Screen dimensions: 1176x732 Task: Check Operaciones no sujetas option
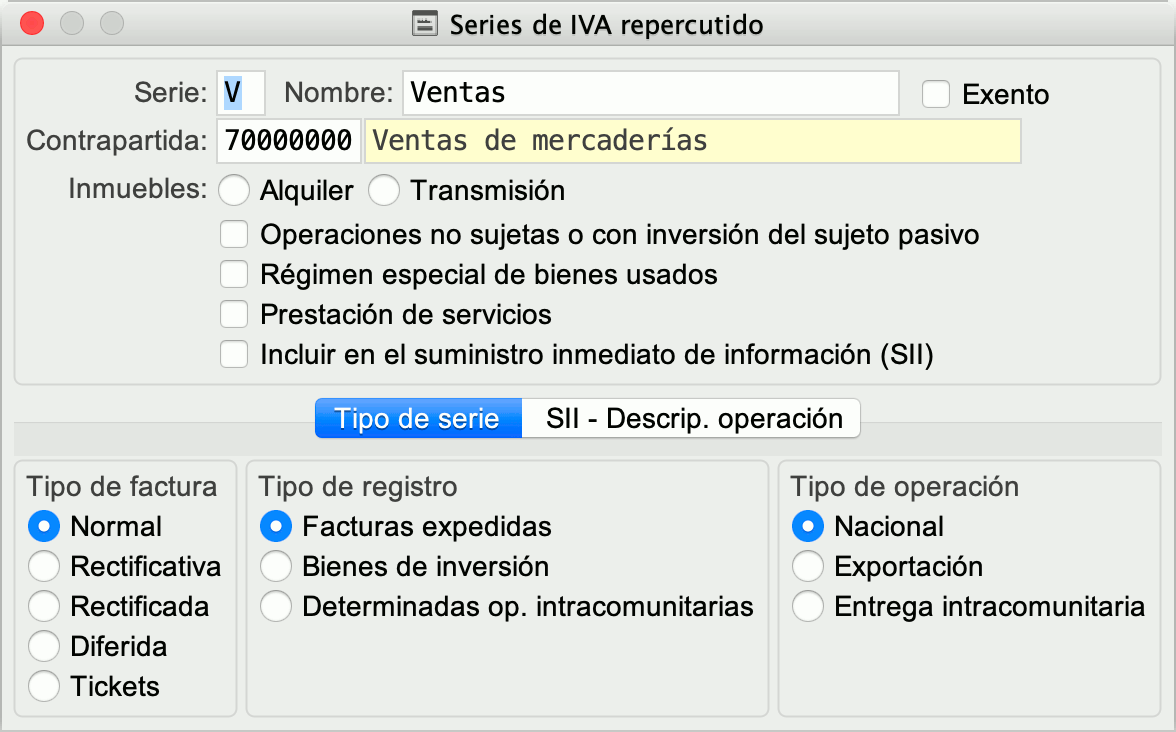click(x=234, y=235)
